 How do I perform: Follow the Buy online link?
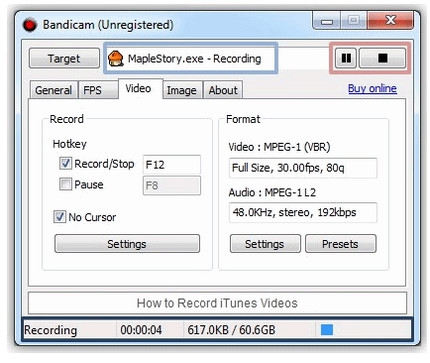(372, 88)
